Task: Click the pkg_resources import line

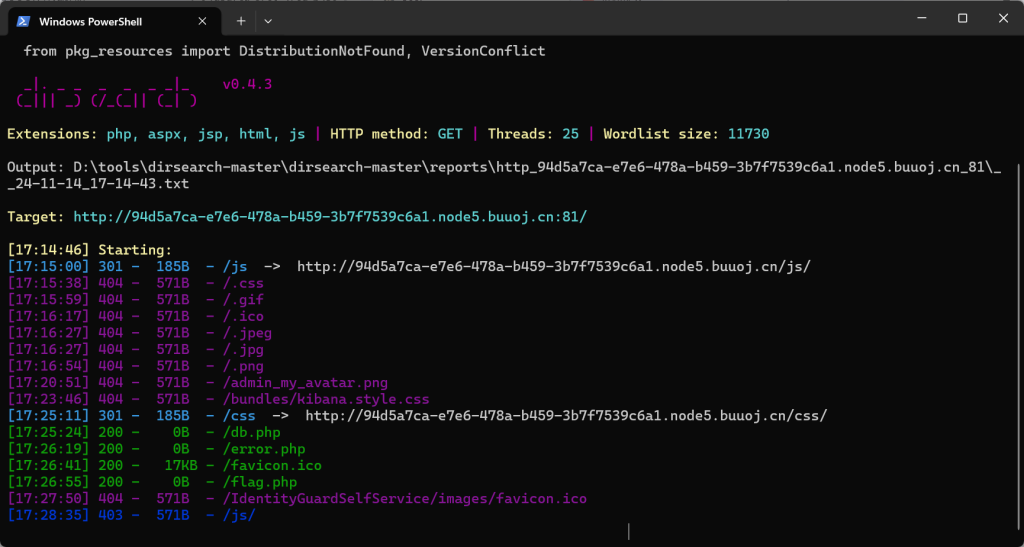Action: (284, 51)
